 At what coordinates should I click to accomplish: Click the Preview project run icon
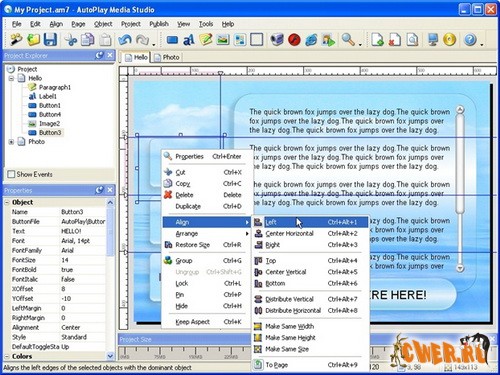[328, 40]
